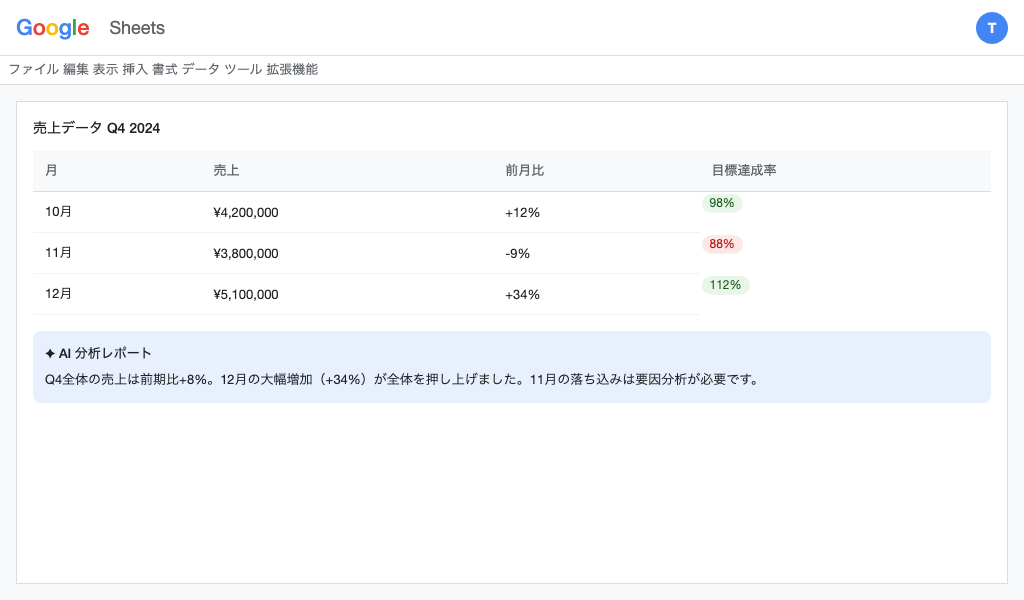Open the T user account avatar
1024x600 pixels.
pyautogui.click(x=991, y=28)
